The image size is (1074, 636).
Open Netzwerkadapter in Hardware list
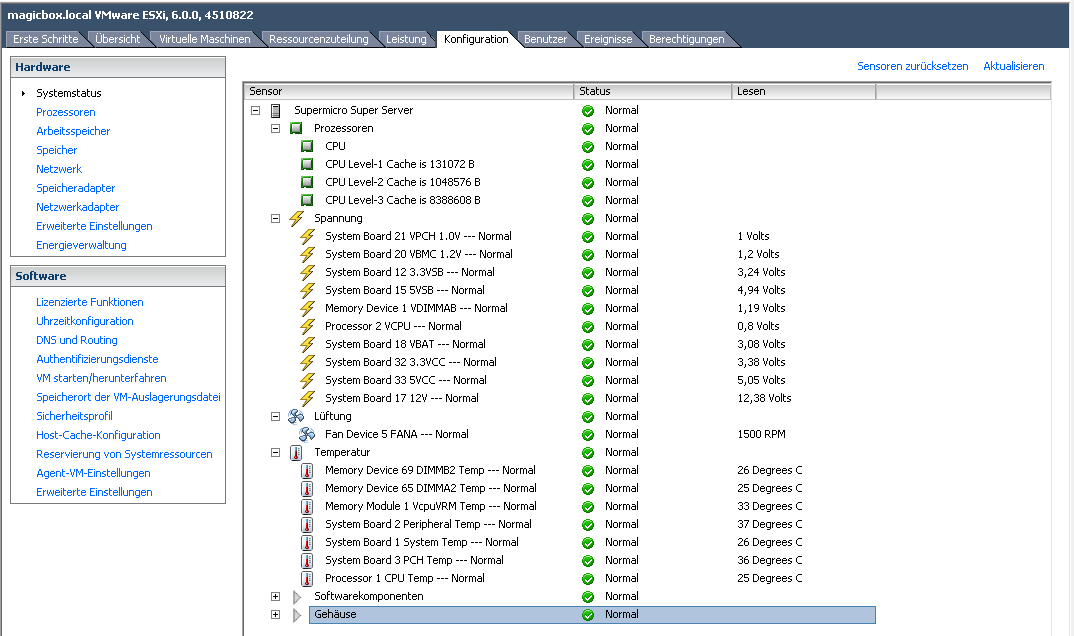point(77,207)
